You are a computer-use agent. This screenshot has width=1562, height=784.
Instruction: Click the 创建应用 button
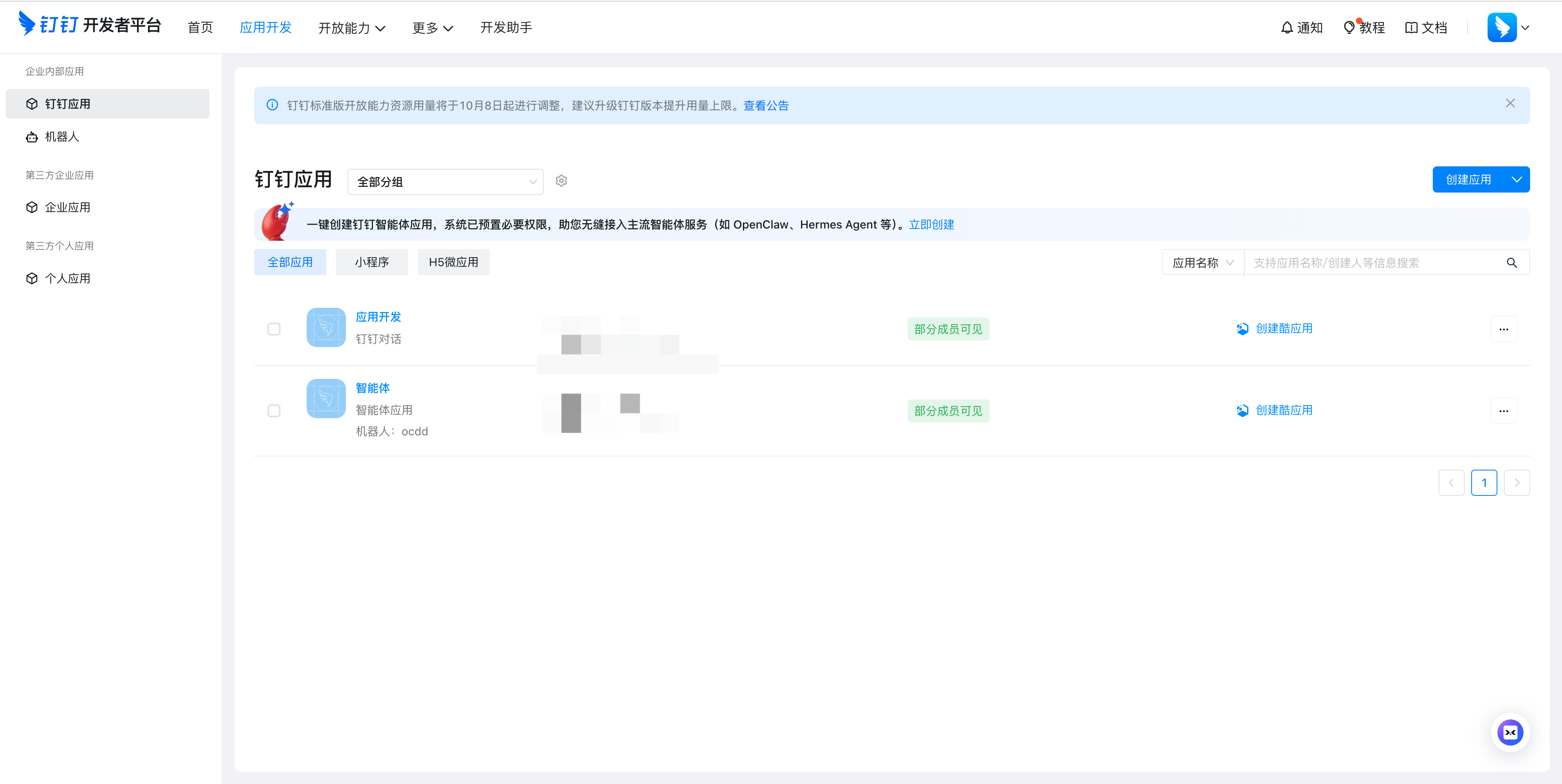click(1468, 179)
